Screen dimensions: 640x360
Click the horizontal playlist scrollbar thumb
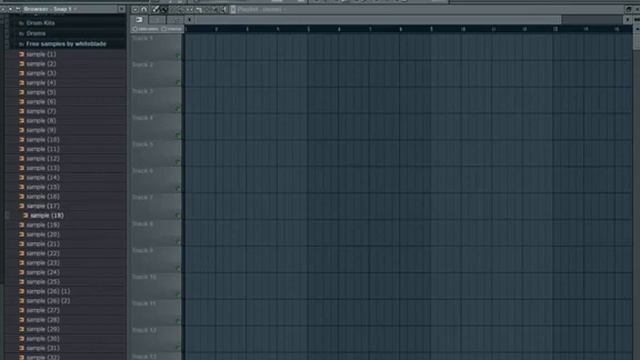[x=378, y=20]
